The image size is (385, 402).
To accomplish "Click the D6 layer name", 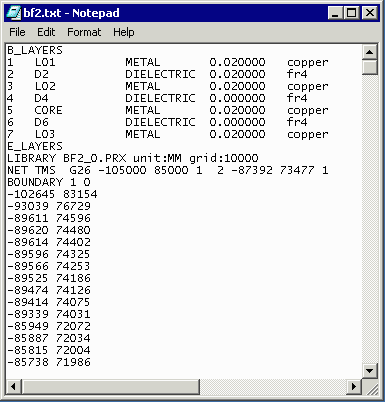I will click(41, 122).
